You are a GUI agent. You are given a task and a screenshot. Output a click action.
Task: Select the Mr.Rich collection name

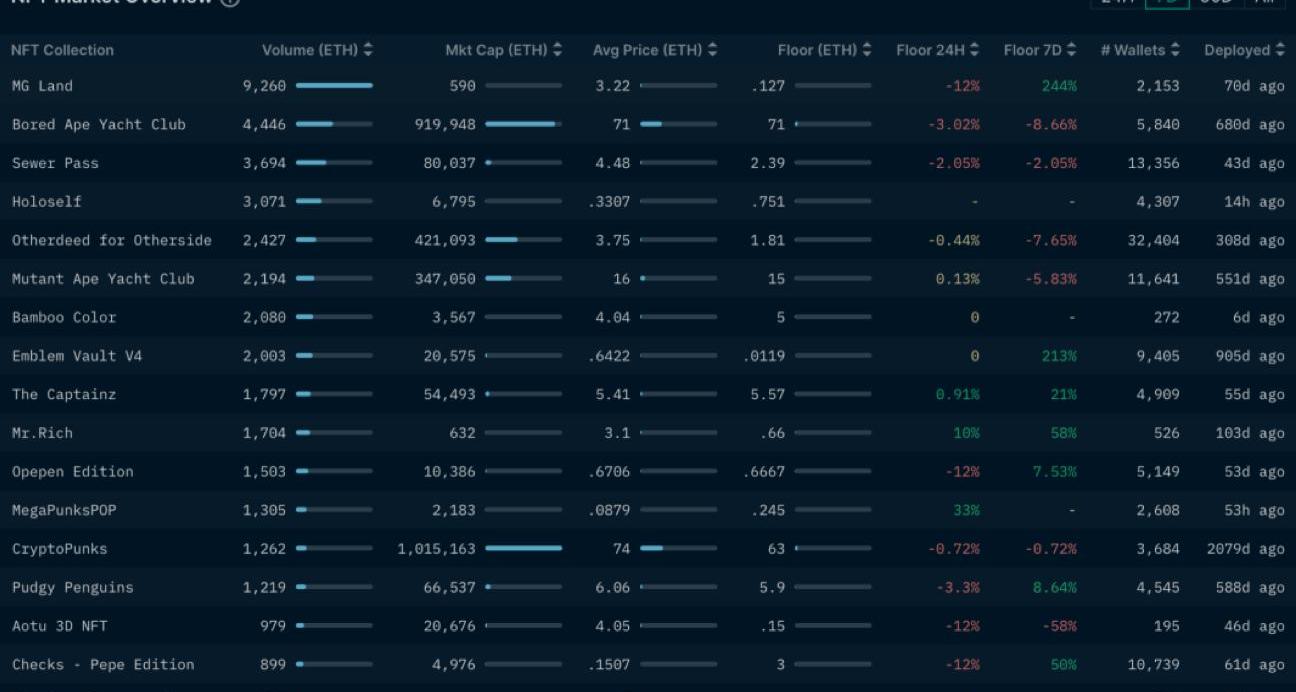42,433
